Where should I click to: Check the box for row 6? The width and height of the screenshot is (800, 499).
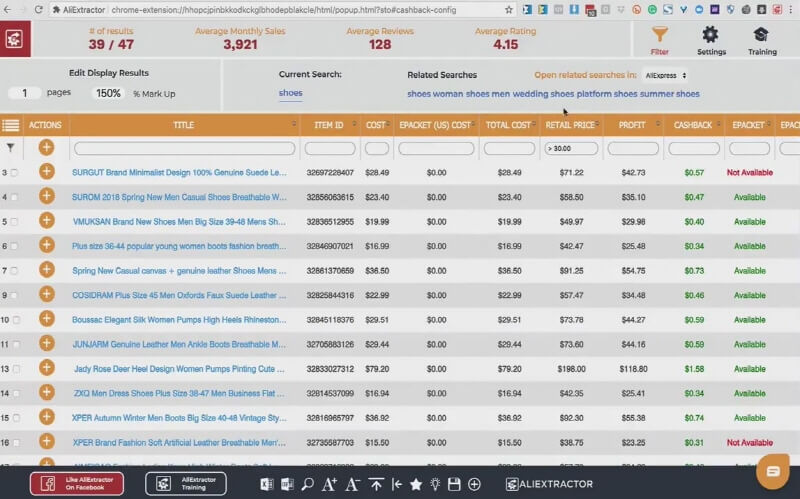(14, 246)
